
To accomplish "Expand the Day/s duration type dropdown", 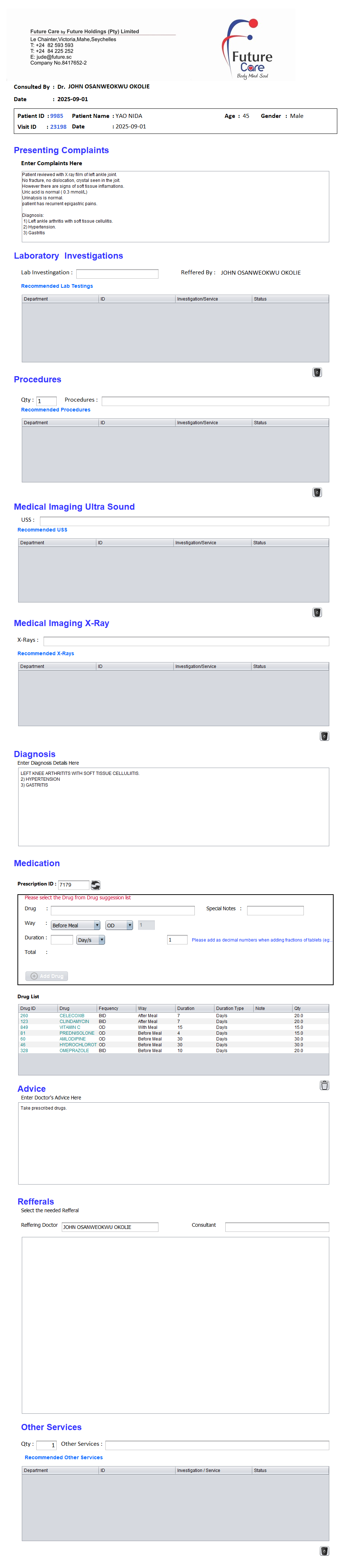I will click(x=90, y=939).
